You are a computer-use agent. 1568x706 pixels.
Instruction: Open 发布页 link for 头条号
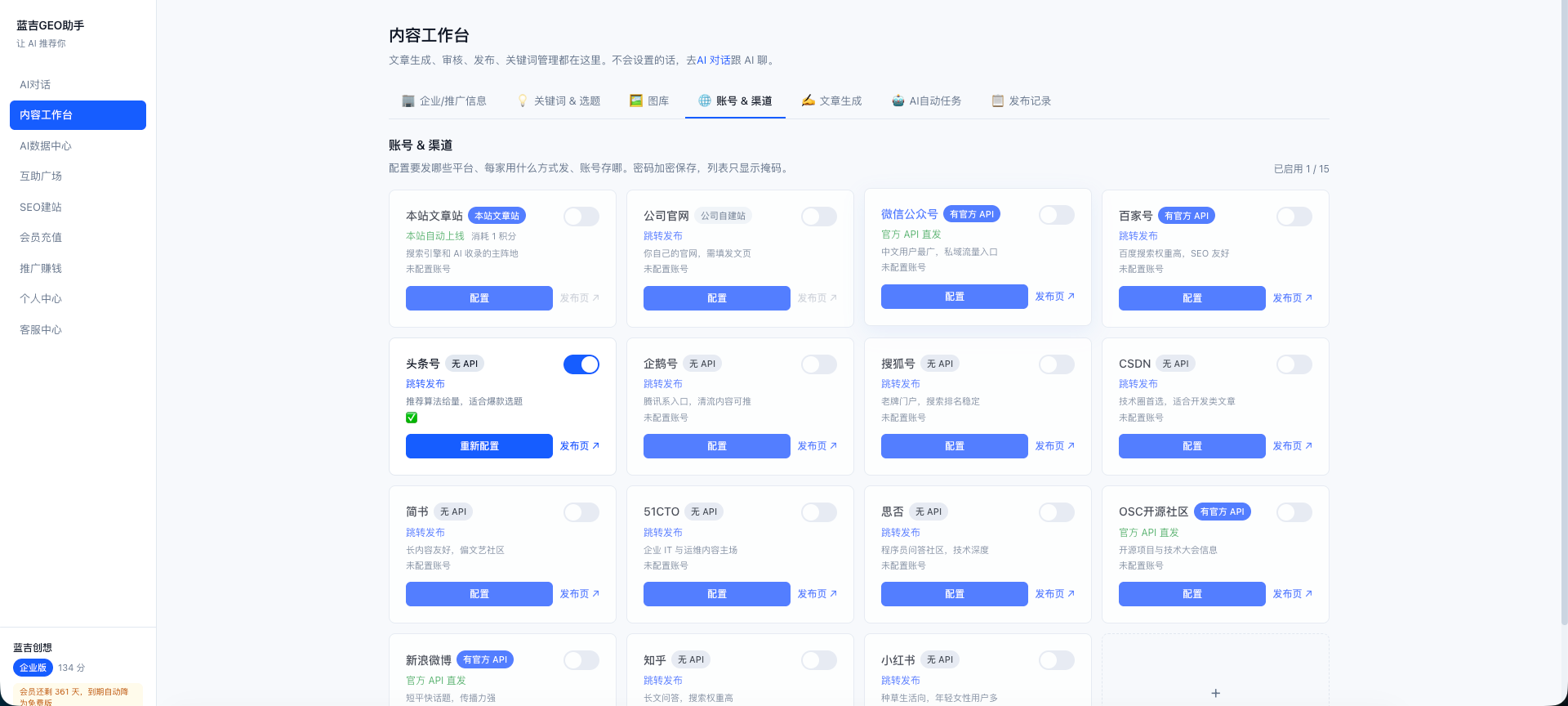tap(580, 446)
